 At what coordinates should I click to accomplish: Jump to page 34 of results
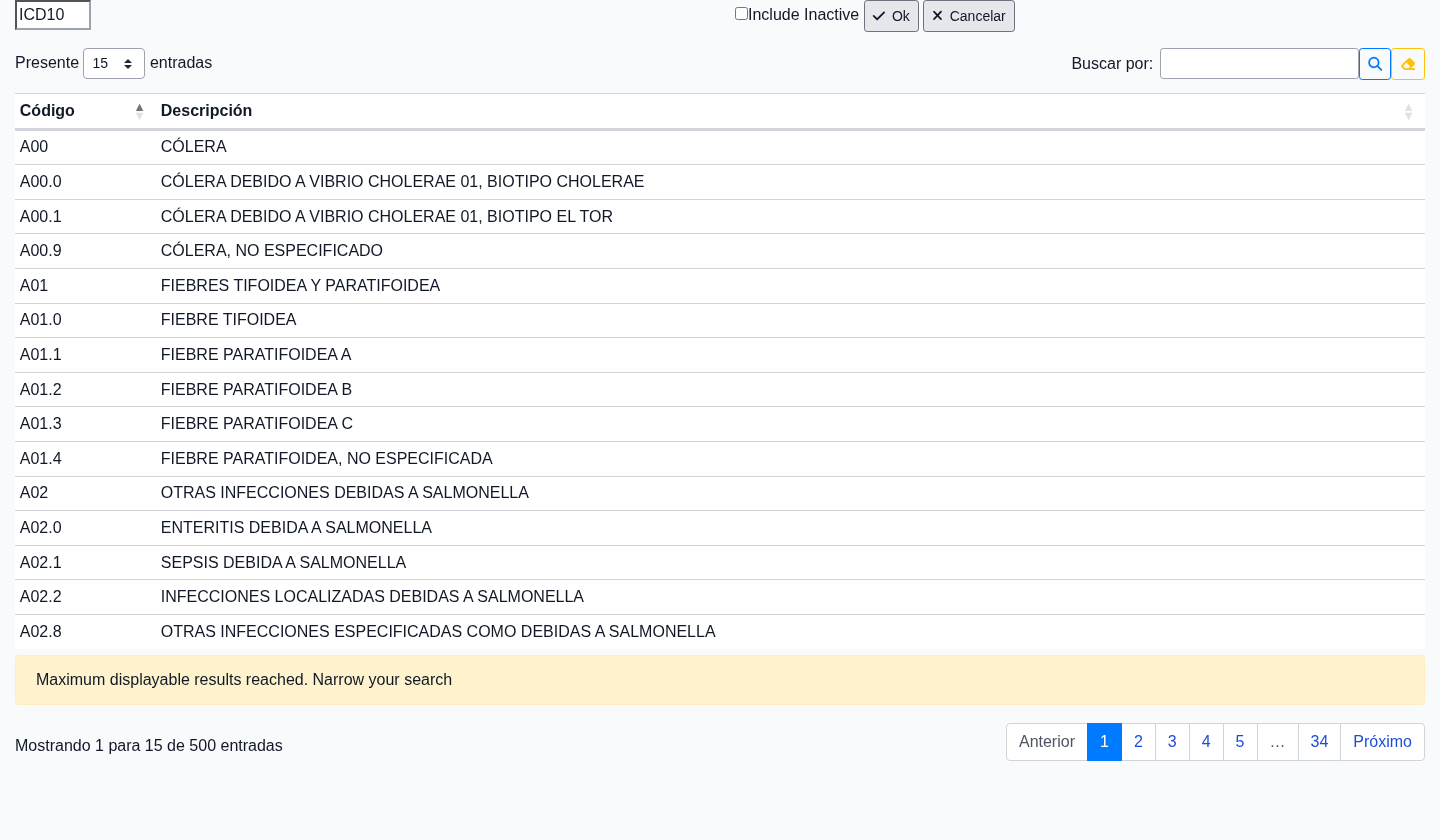point(1319,742)
